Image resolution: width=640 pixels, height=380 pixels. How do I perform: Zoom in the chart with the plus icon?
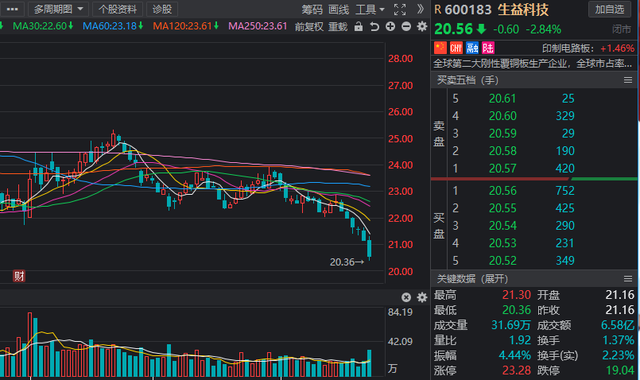click(390, 27)
